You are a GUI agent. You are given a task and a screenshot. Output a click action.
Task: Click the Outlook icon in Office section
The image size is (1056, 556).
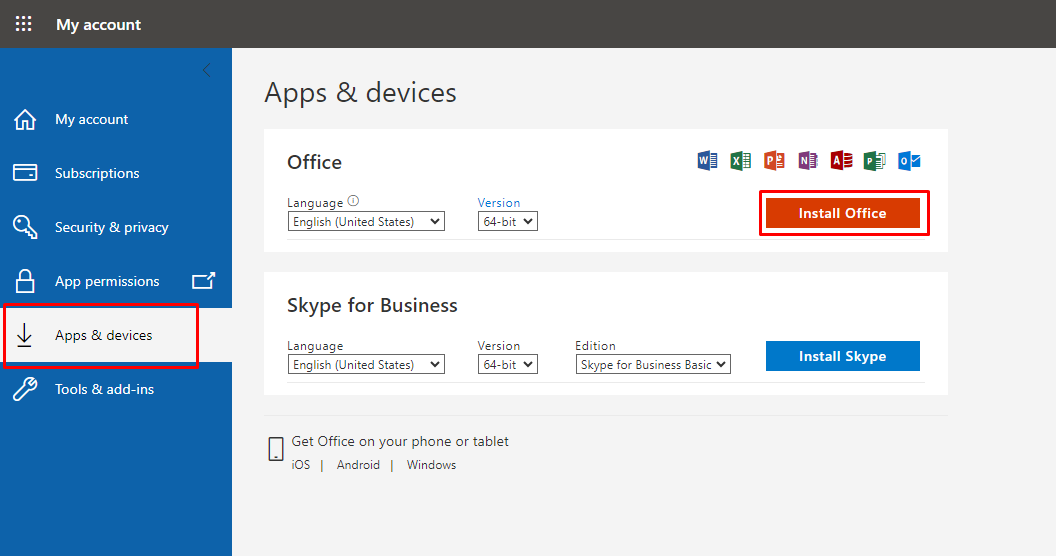[x=909, y=160]
